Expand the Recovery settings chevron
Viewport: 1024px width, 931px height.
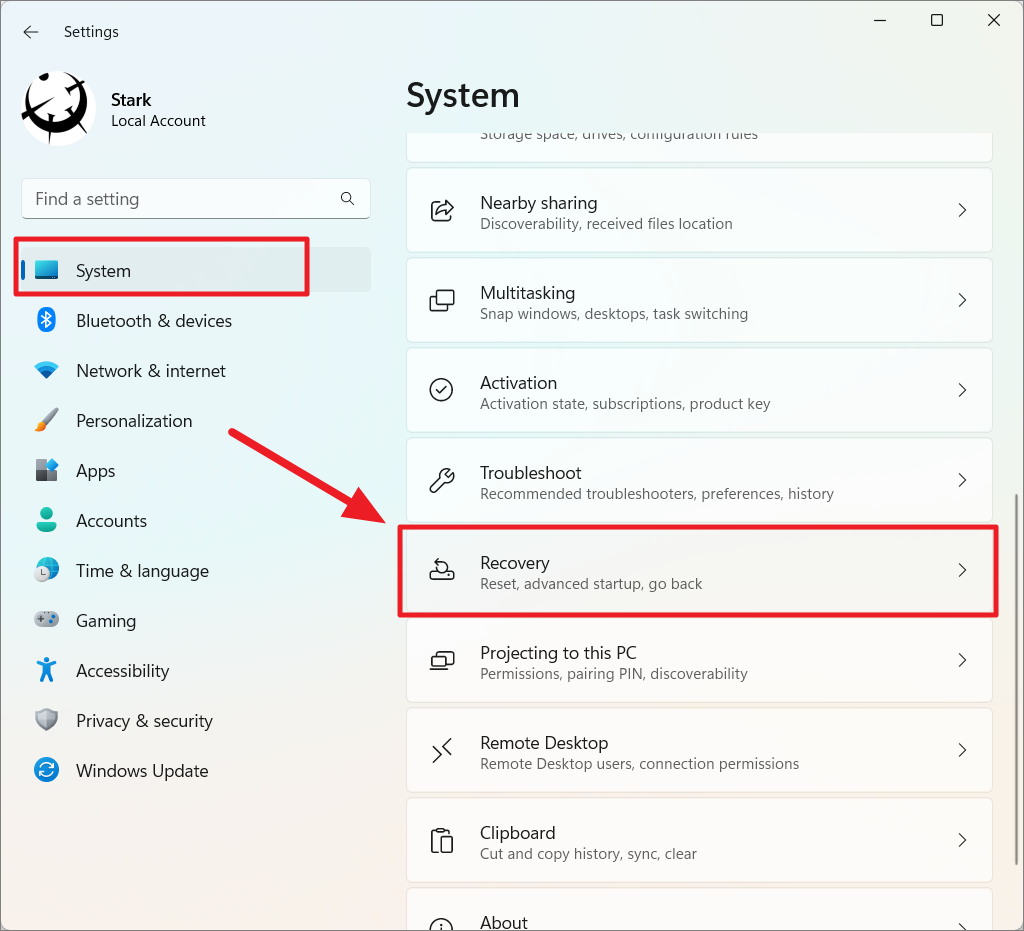click(962, 570)
